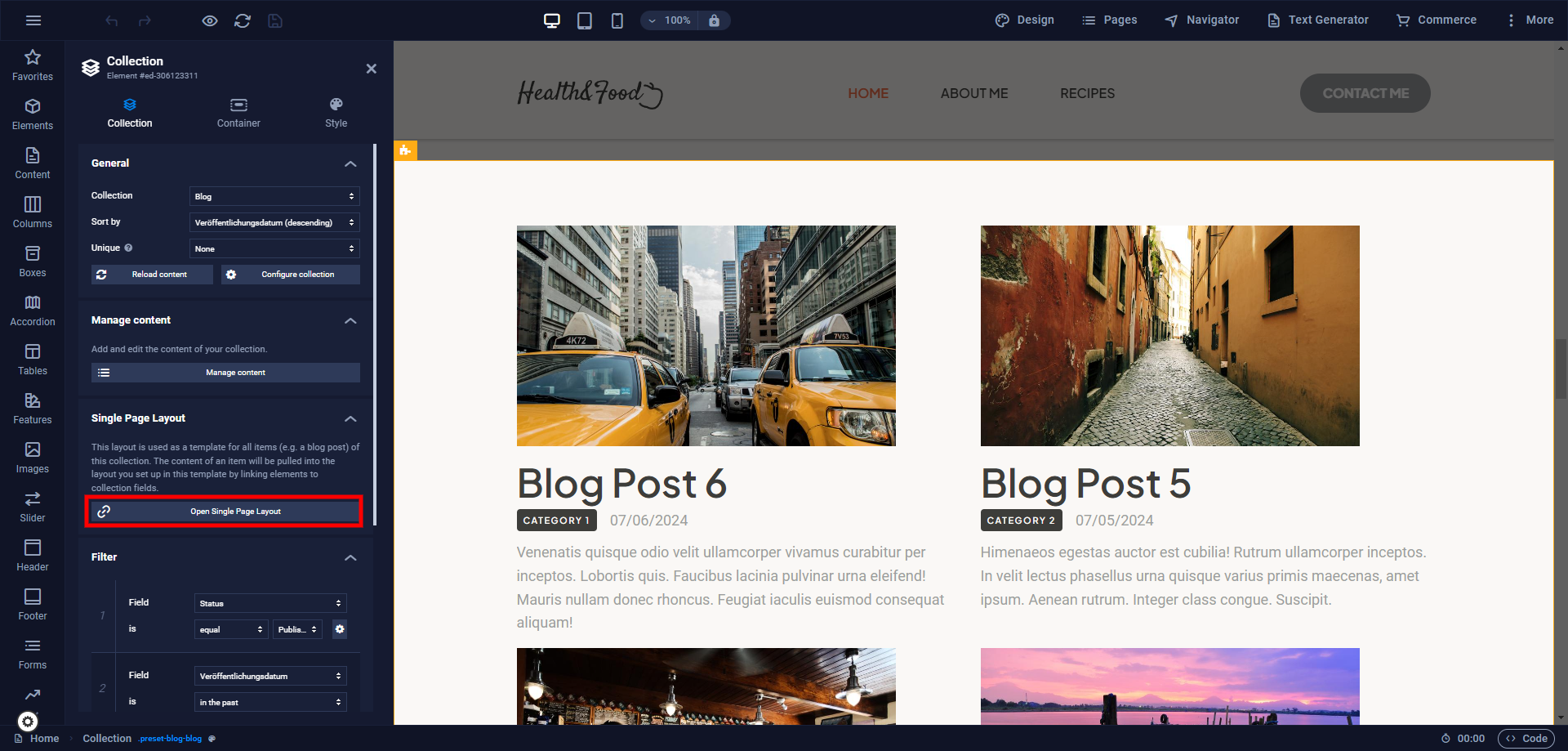Toggle preview mode eye icon

pos(210,20)
